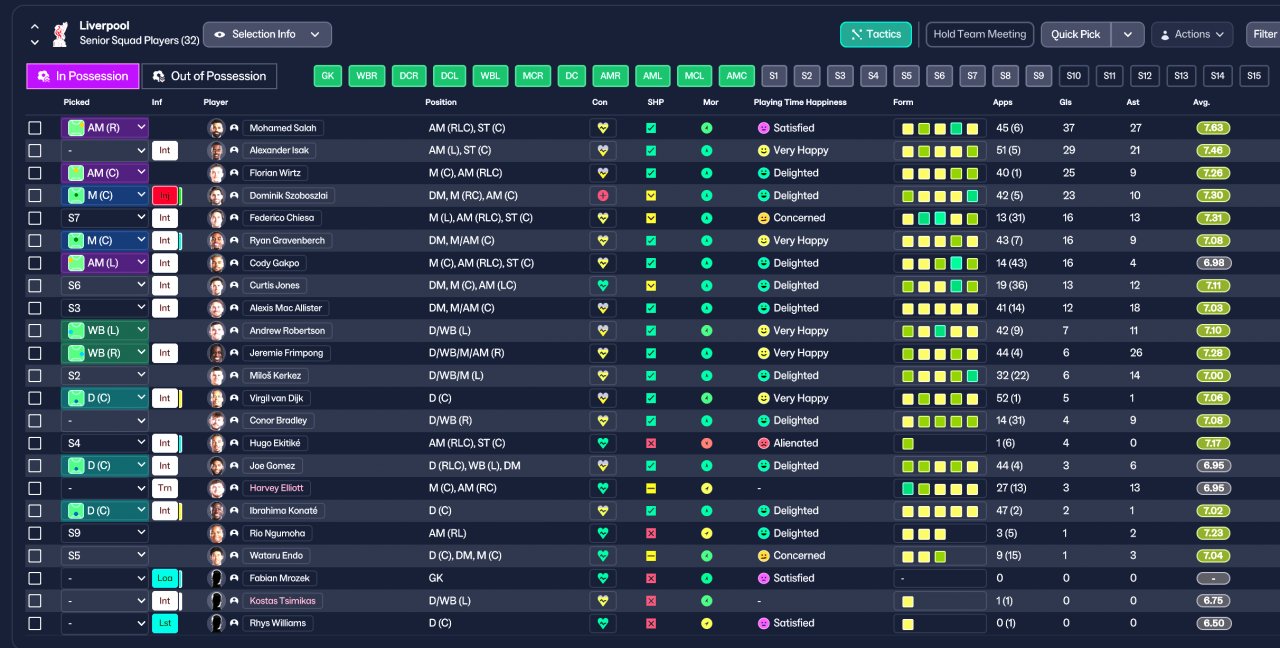This screenshot has height=648, width=1280.
Task: Check the box for Federico Chiesa
Action: tap(35, 218)
